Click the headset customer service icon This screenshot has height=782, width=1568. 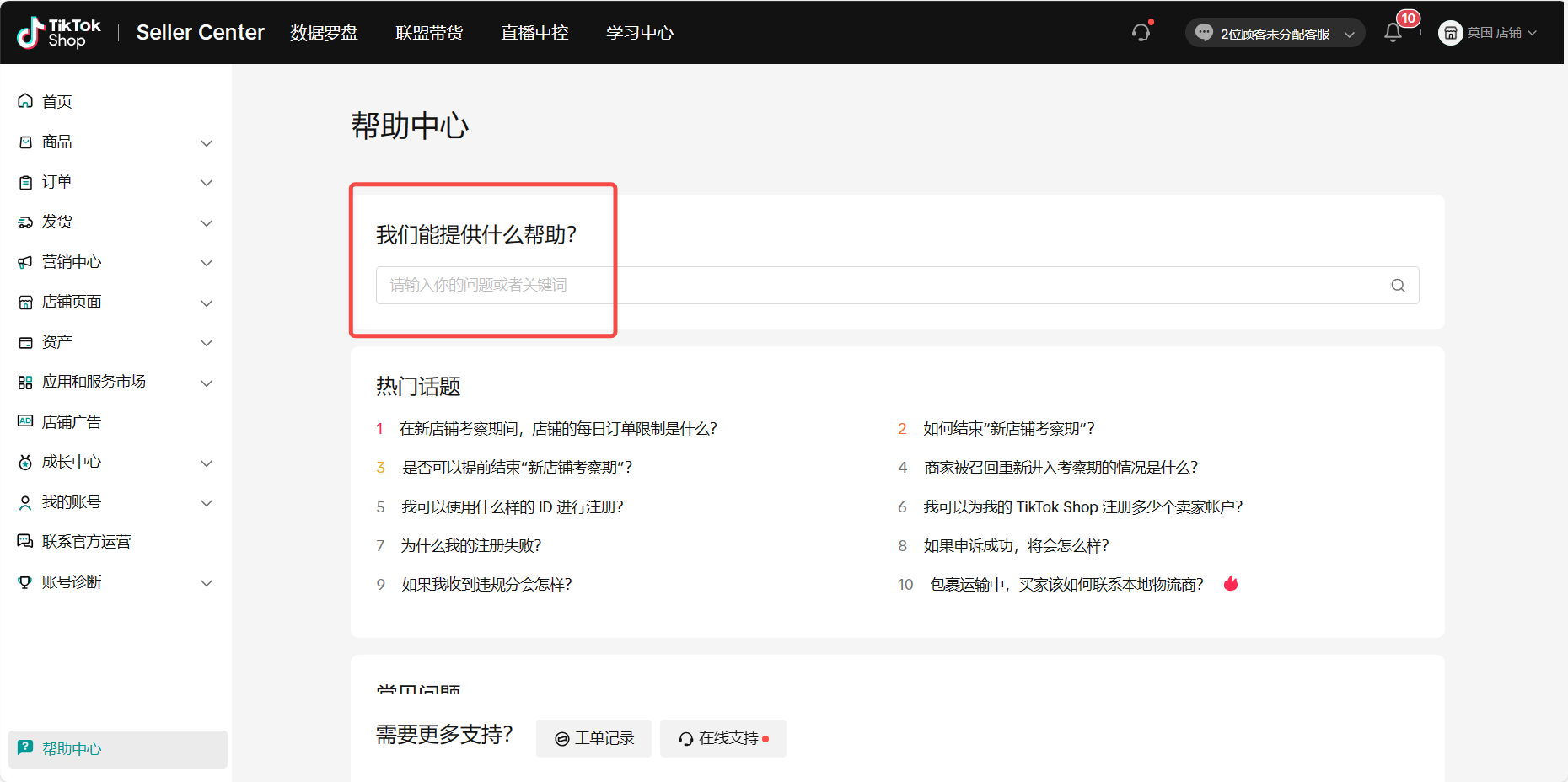(x=1141, y=33)
